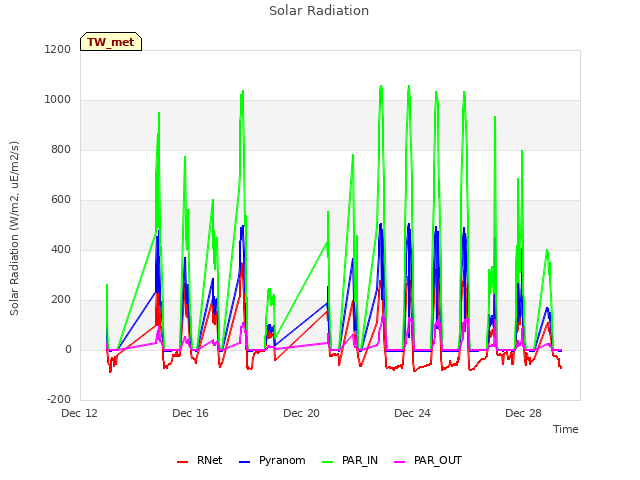The width and height of the screenshot is (640, 480).
Task: Click the Dec 28 x-axis tick label
Action: [x=524, y=413]
